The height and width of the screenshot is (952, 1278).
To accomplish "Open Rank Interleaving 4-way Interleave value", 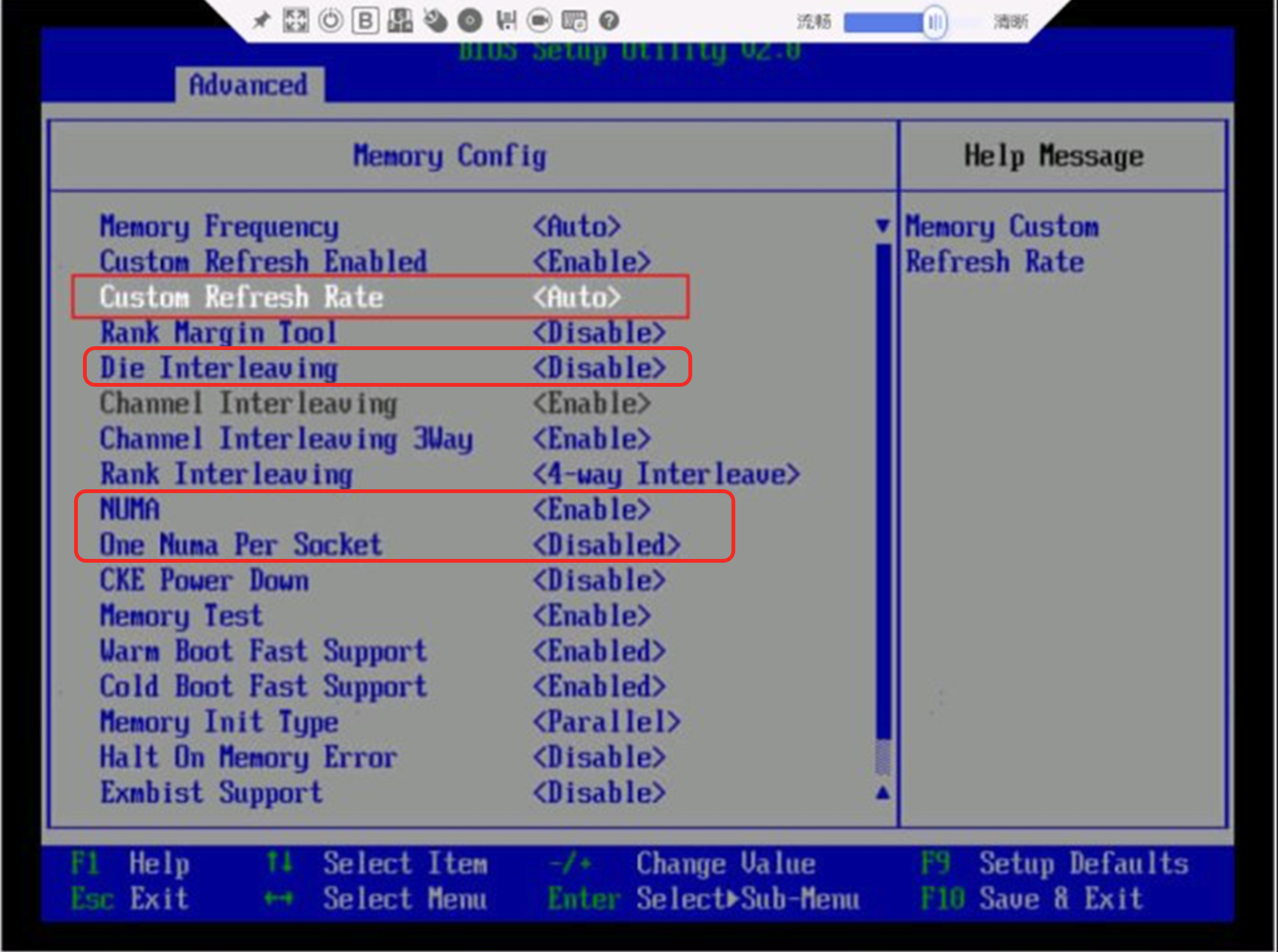I will tap(666, 474).
